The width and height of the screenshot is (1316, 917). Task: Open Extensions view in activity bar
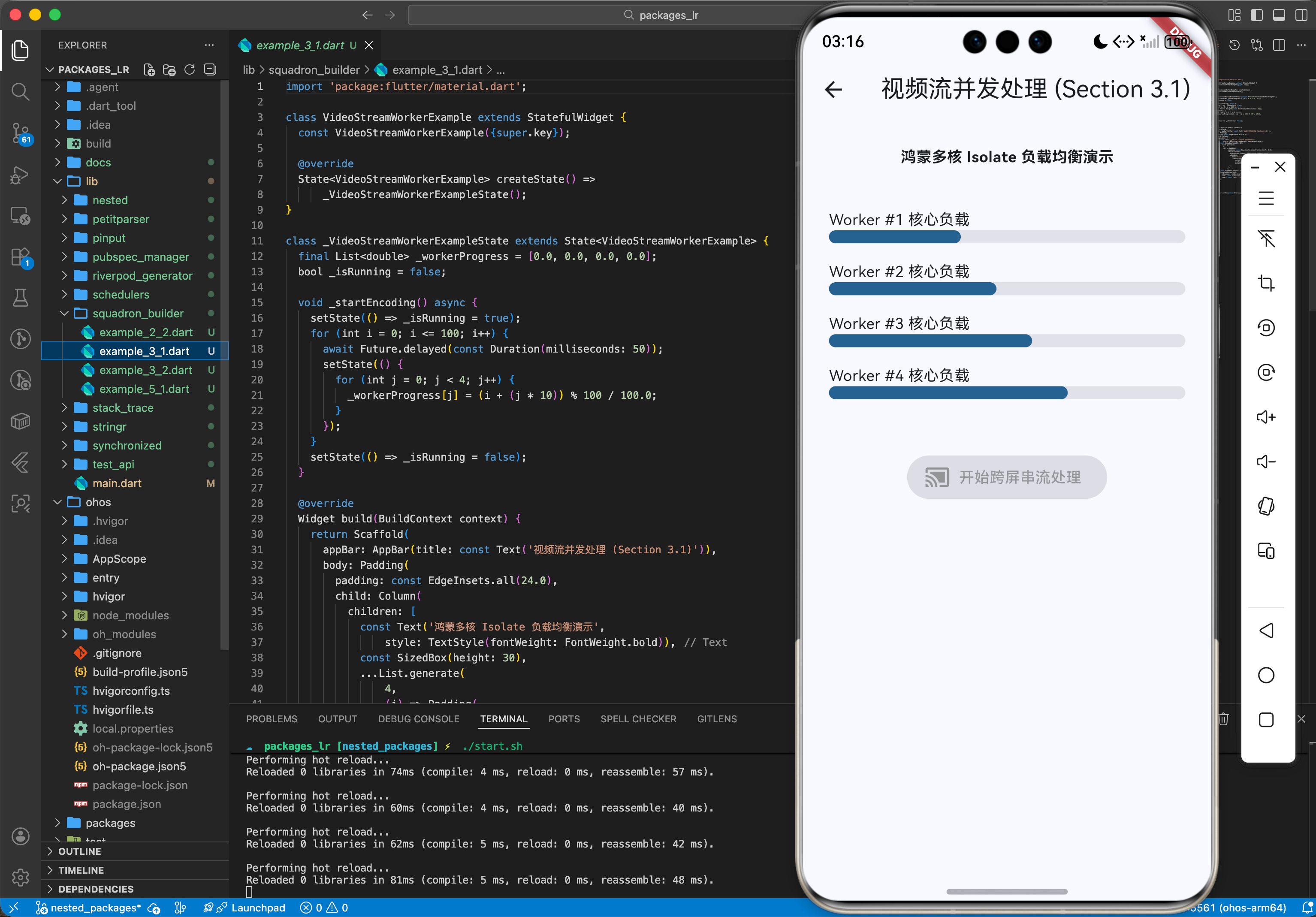click(x=21, y=257)
